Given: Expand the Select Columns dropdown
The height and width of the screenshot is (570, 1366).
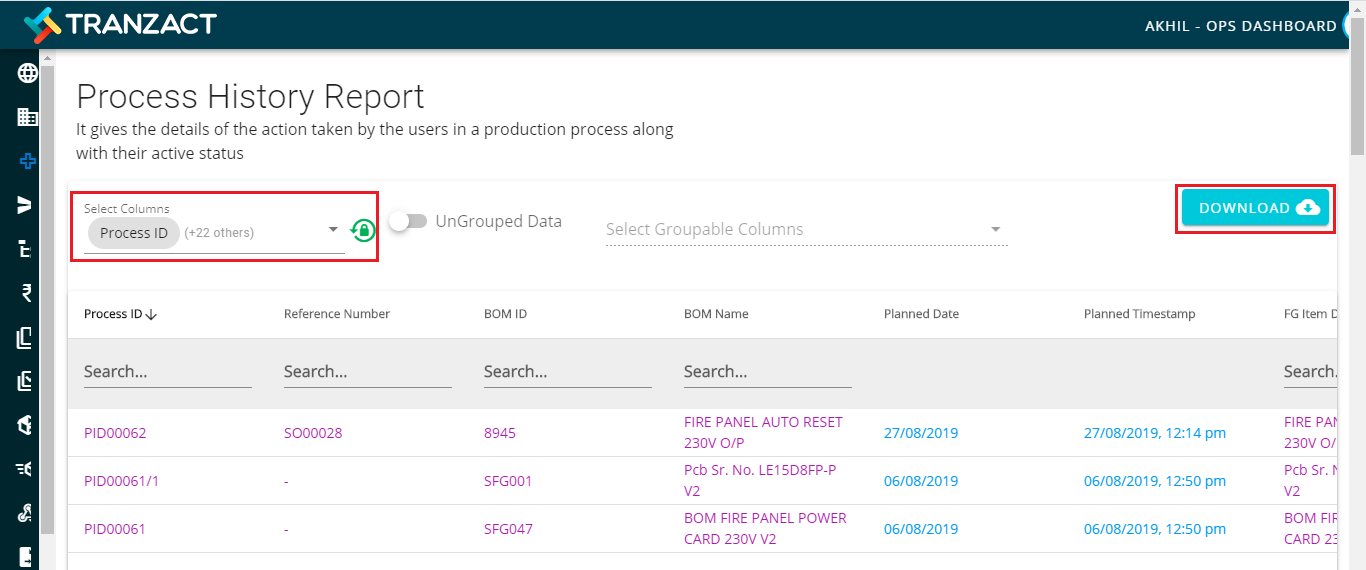Looking at the screenshot, I should (333, 230).
